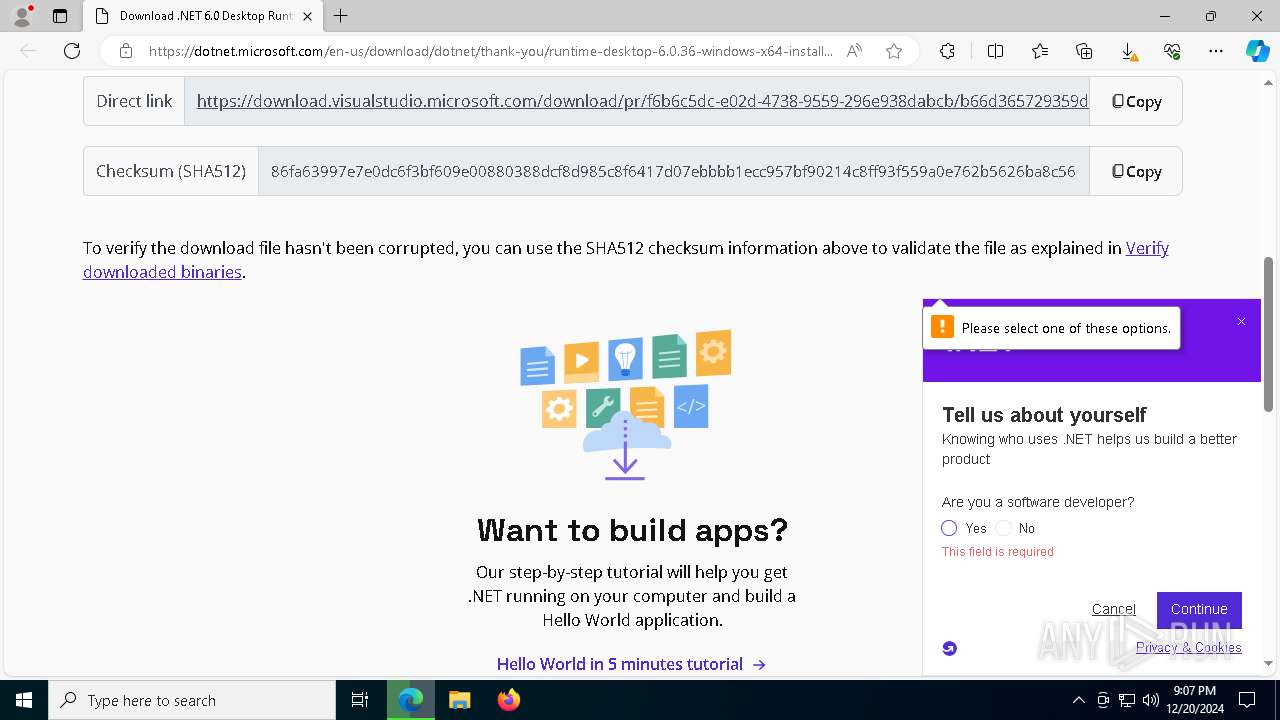Toggle Split screen view
Screen dimensions: 1280x720
click(995, 51)
